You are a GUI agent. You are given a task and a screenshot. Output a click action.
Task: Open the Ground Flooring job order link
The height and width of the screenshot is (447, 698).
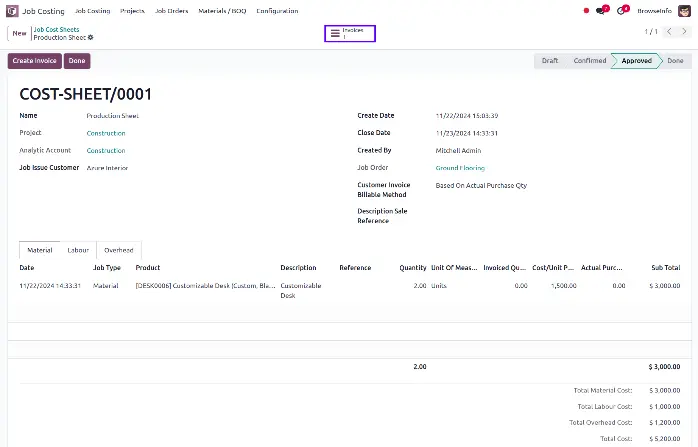pos(461,168)
